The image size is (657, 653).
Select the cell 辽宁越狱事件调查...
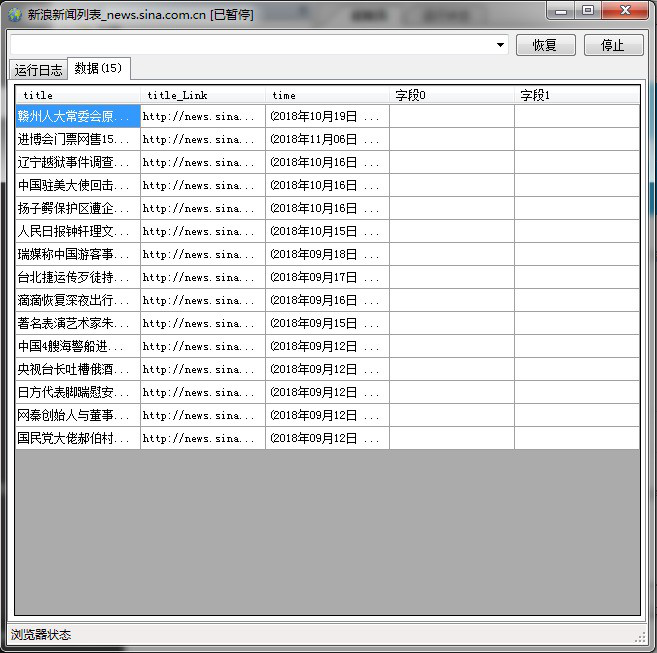tap(78, 162)
